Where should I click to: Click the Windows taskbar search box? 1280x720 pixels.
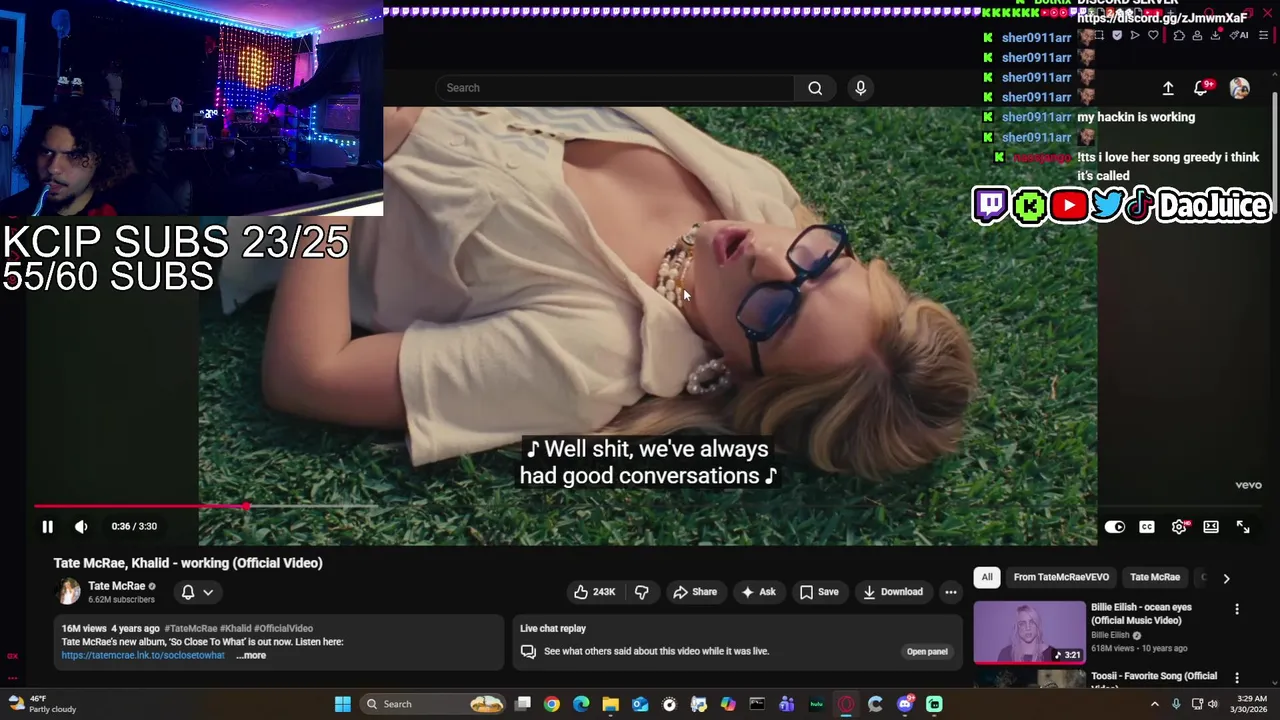(x=432, y=704)
